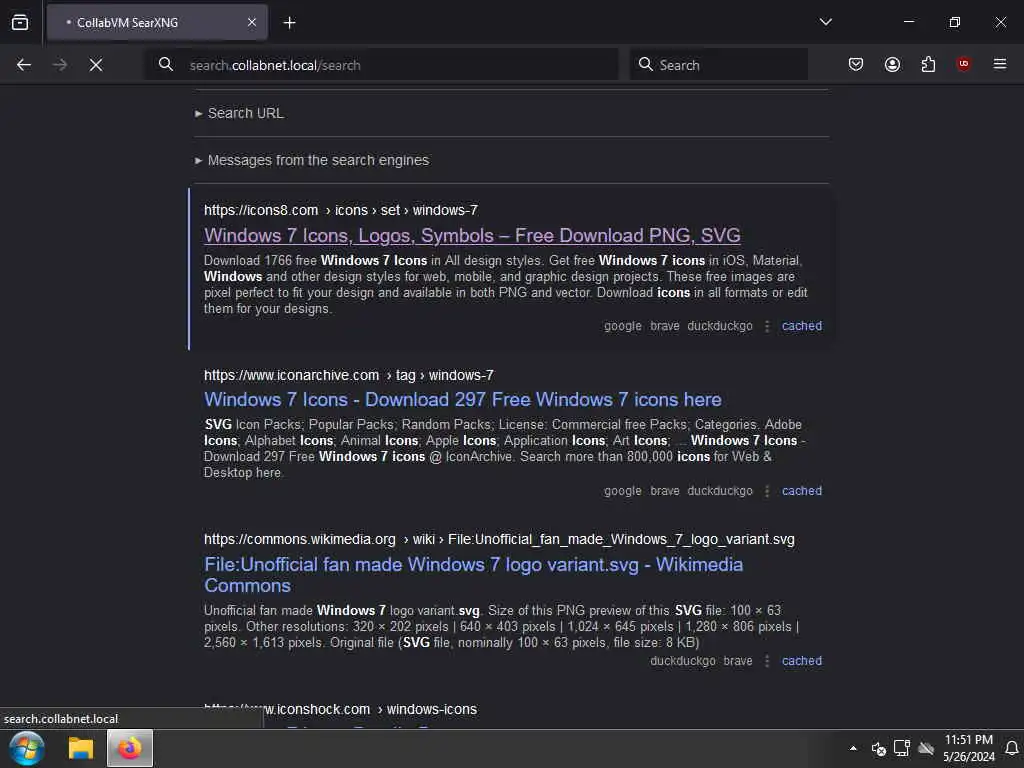Go back to the previous page

[x=24, y=65]
